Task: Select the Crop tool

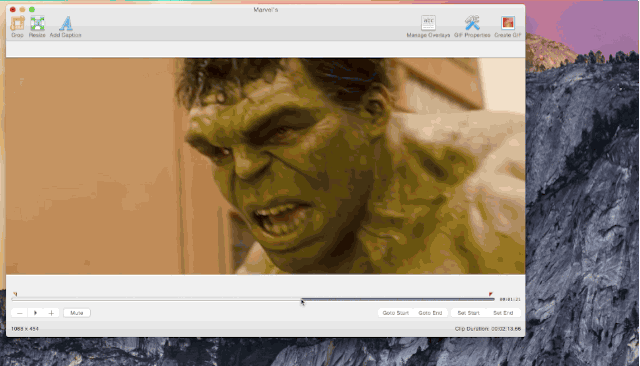Action: 17,27
